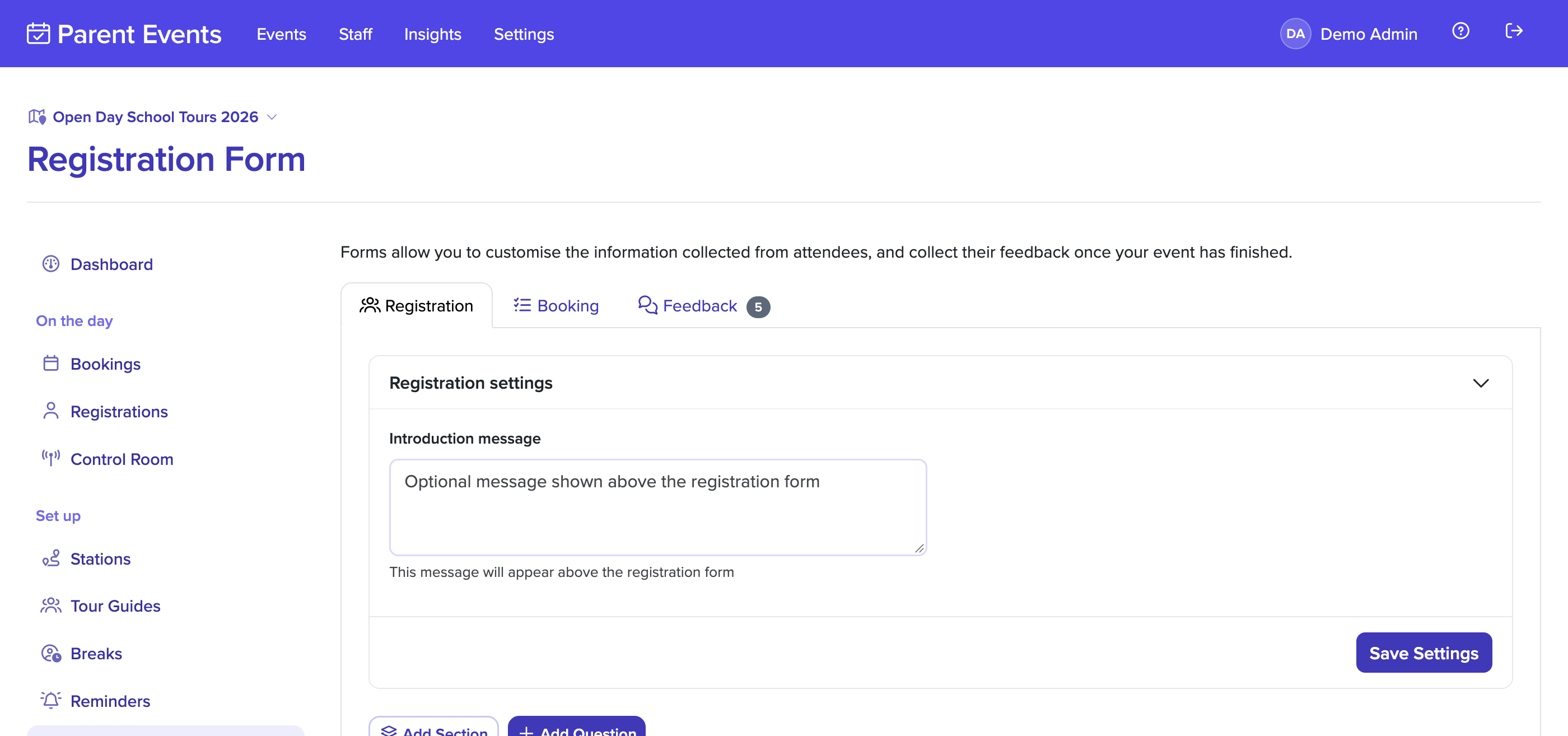Go to the Dashboard sidebar link
Viewport: 1568px width, 736px height.
tap(111, 264)
